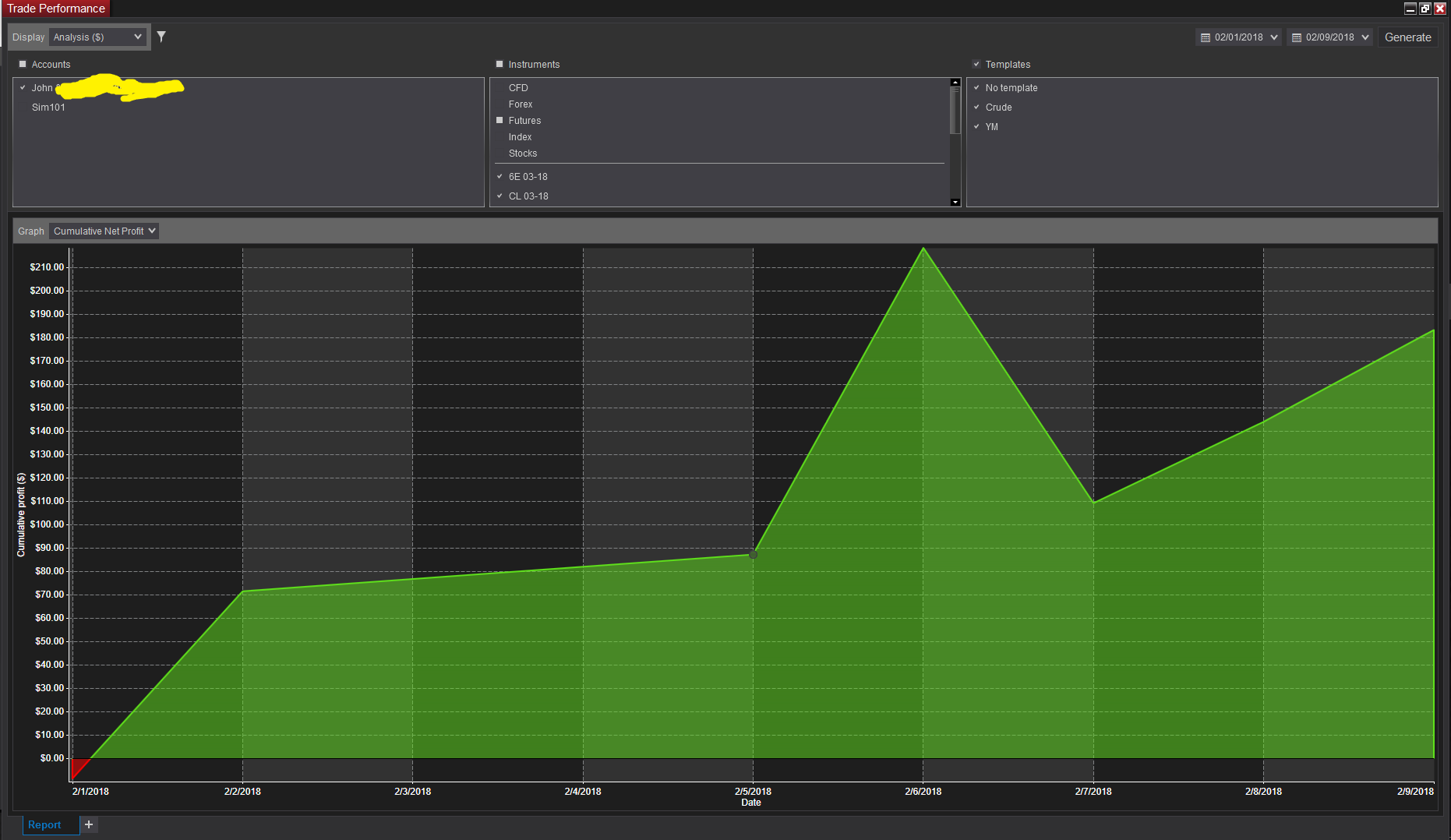The height and width of the screenshot is (840, 1451).
Task: Expand the 02/09/2018 end date dropdown
Action: click(x=1365, y=37)
